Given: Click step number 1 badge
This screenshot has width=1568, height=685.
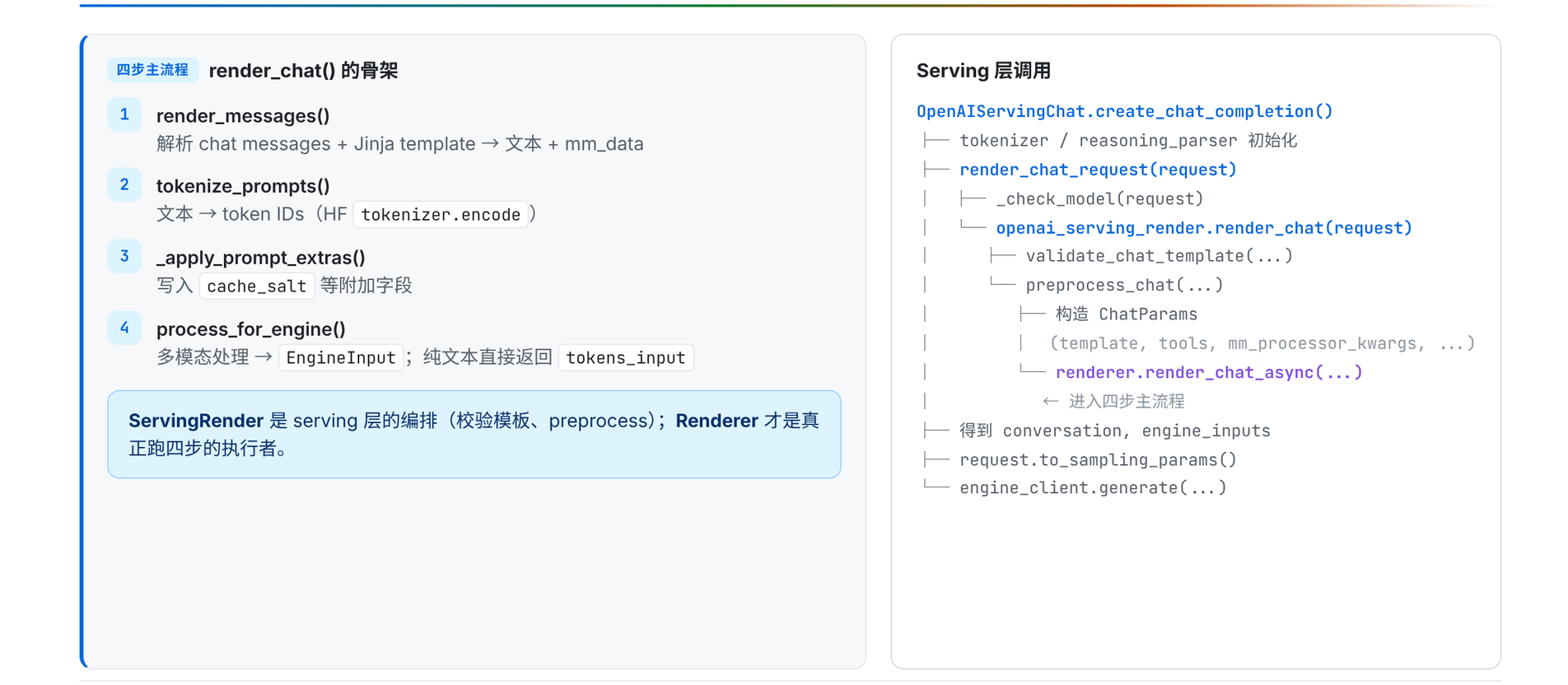Looking at the screenshot, I should pyautogui.click(x=124, y=114).
